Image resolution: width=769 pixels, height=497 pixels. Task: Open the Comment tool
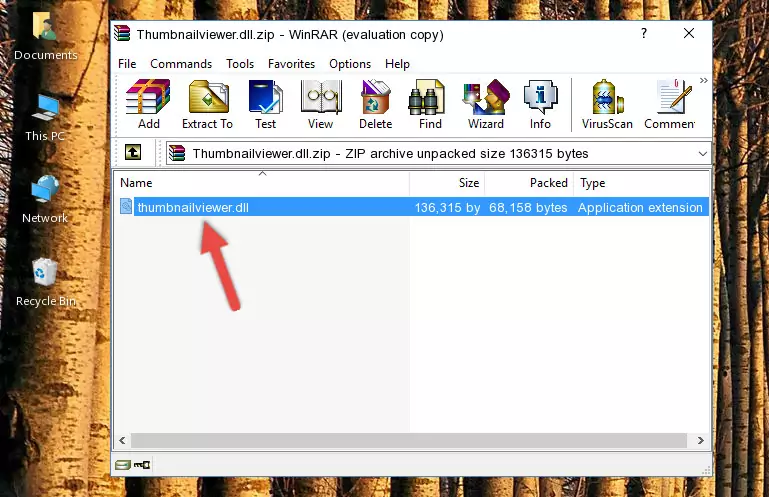tap(670, 104)
